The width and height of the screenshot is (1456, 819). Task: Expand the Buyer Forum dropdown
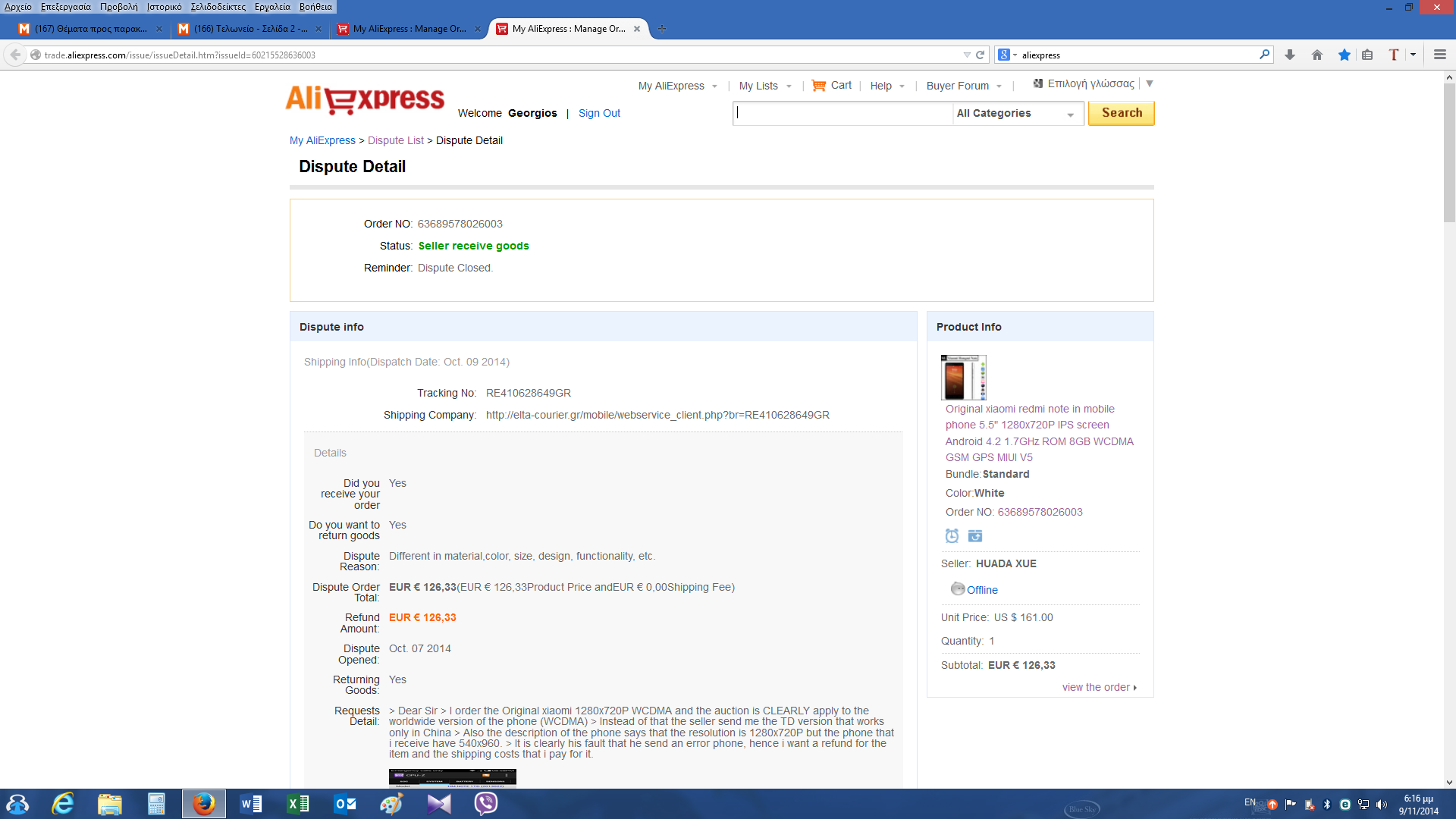pyautogui.click(x=963, y=86)
